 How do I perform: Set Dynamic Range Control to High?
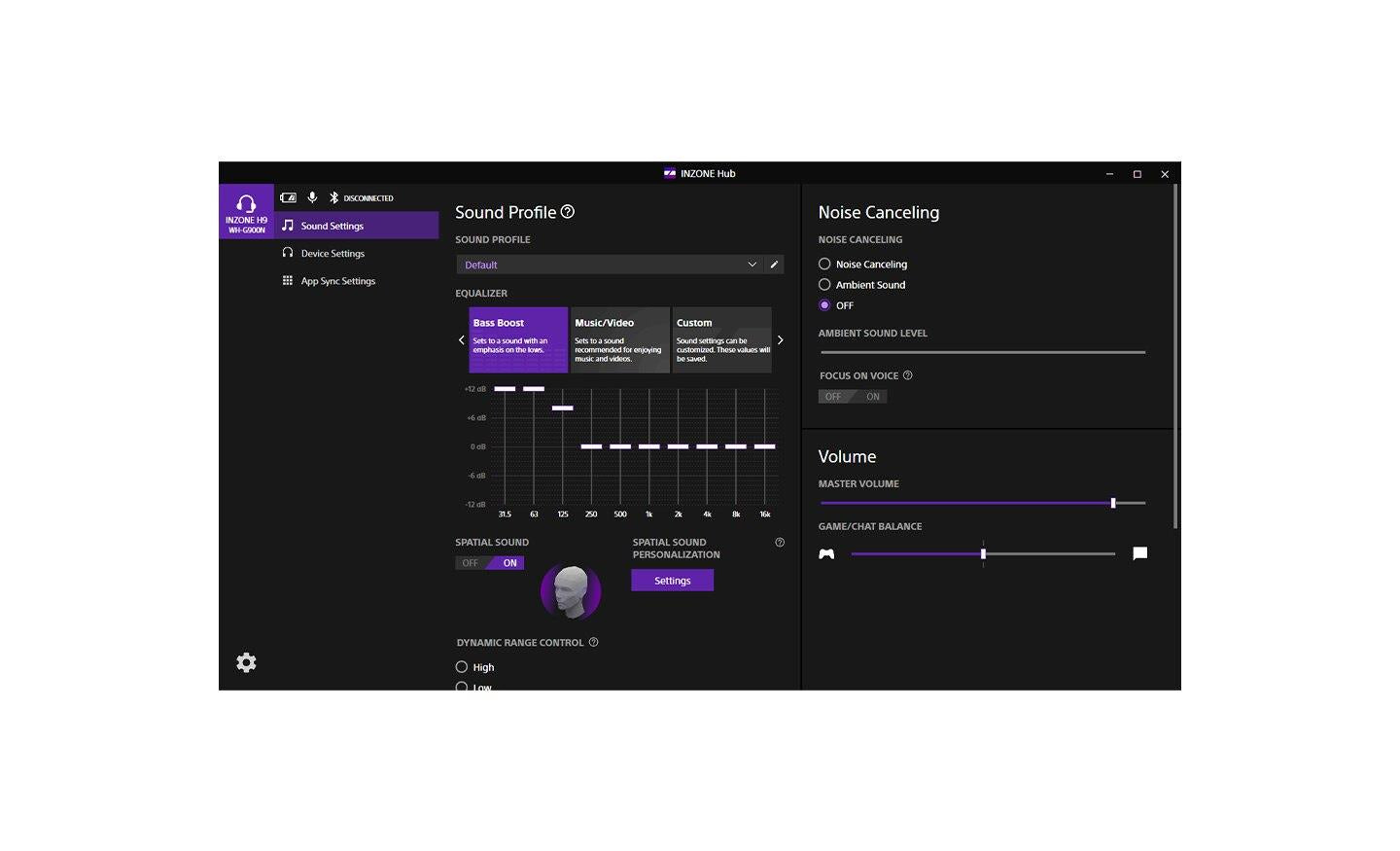tap(462, 667)
